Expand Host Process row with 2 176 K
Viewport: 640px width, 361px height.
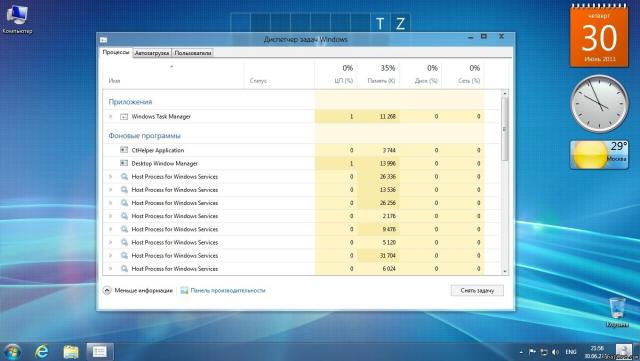click(111, 216)
